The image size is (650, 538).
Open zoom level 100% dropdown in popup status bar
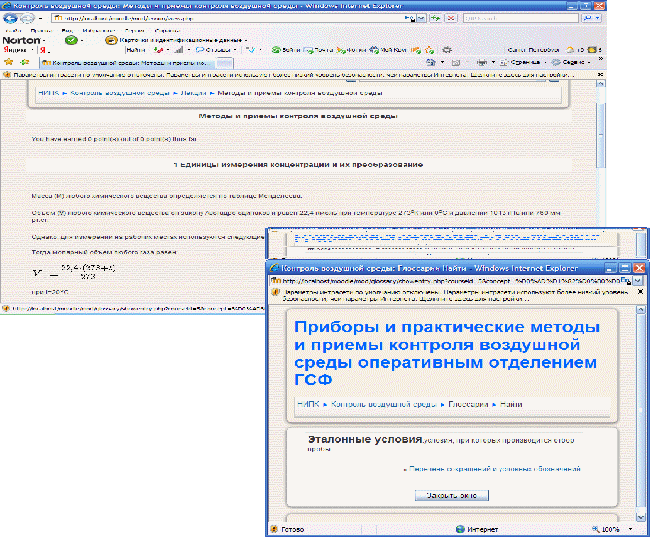pos(631,529)
